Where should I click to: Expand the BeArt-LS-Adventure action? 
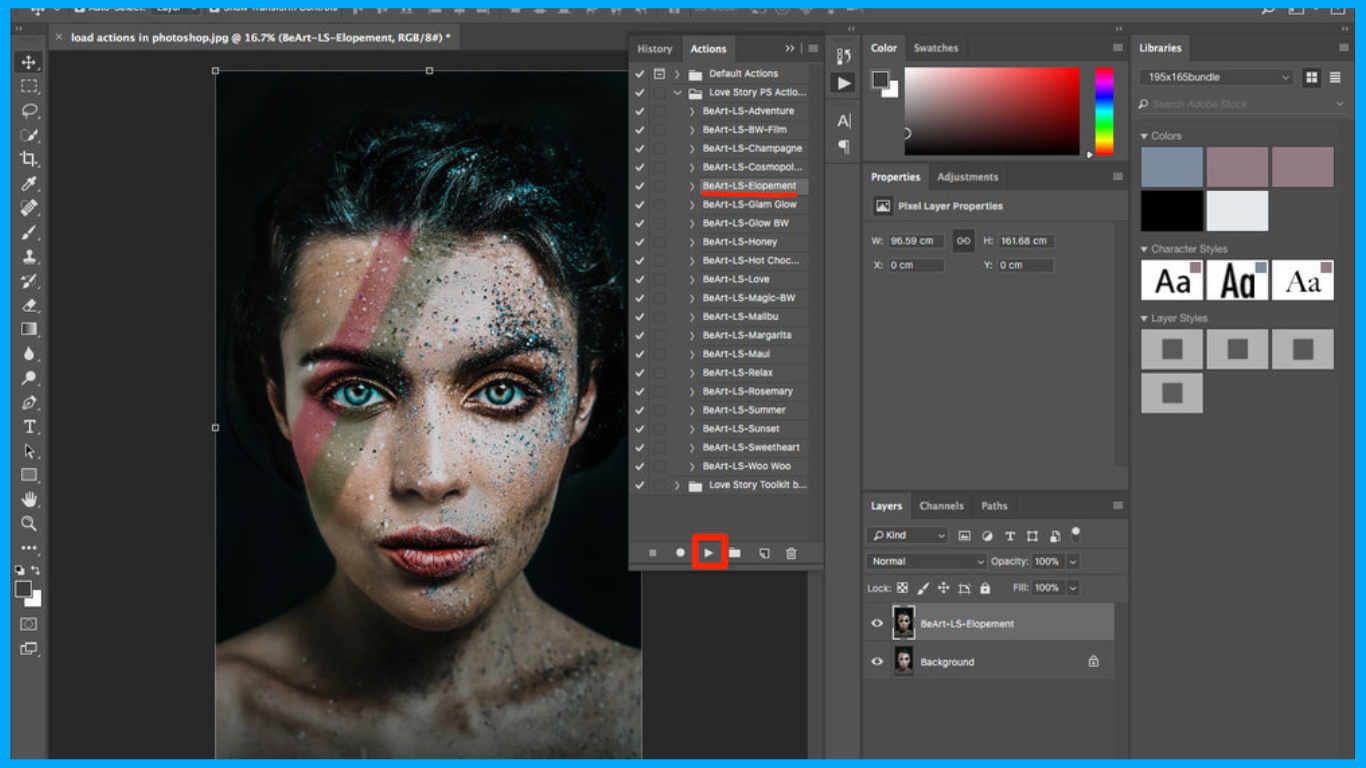[x=692, y=111]
